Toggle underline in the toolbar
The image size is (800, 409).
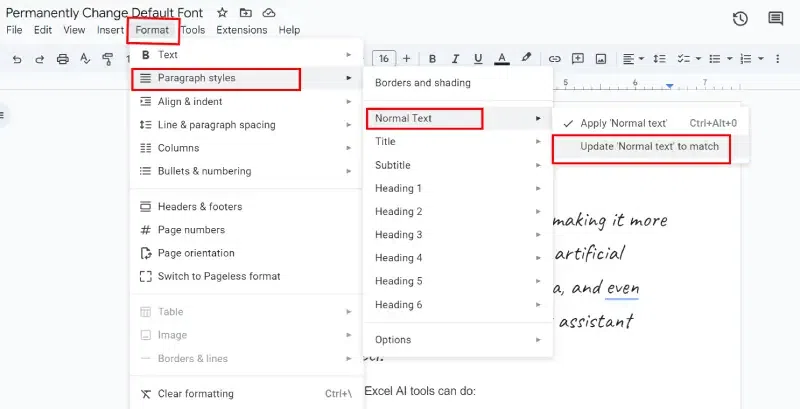pos(478,59)
